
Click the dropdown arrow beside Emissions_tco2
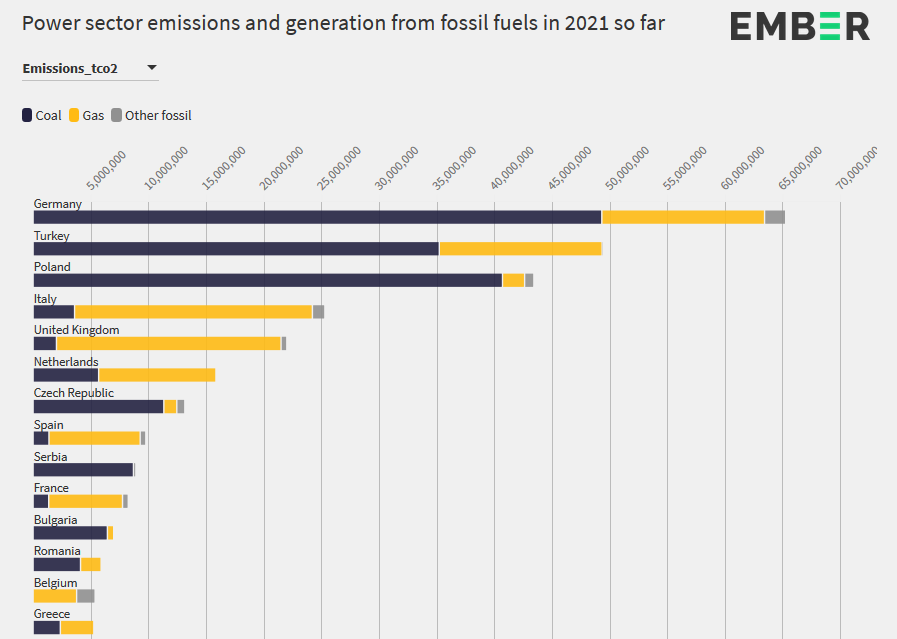[152, 68]
